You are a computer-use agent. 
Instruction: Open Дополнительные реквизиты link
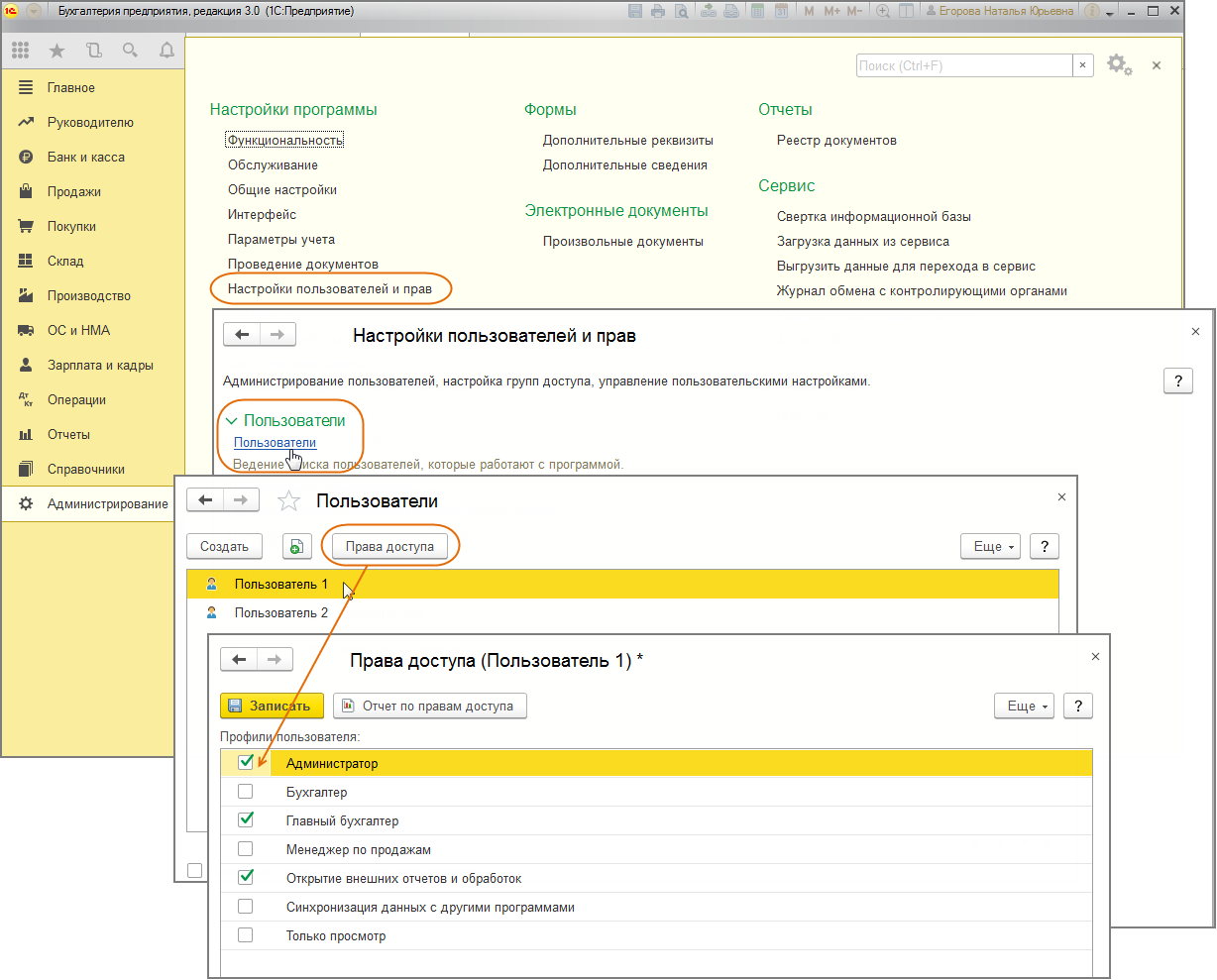pyautogui.click(x=627, y=140)
